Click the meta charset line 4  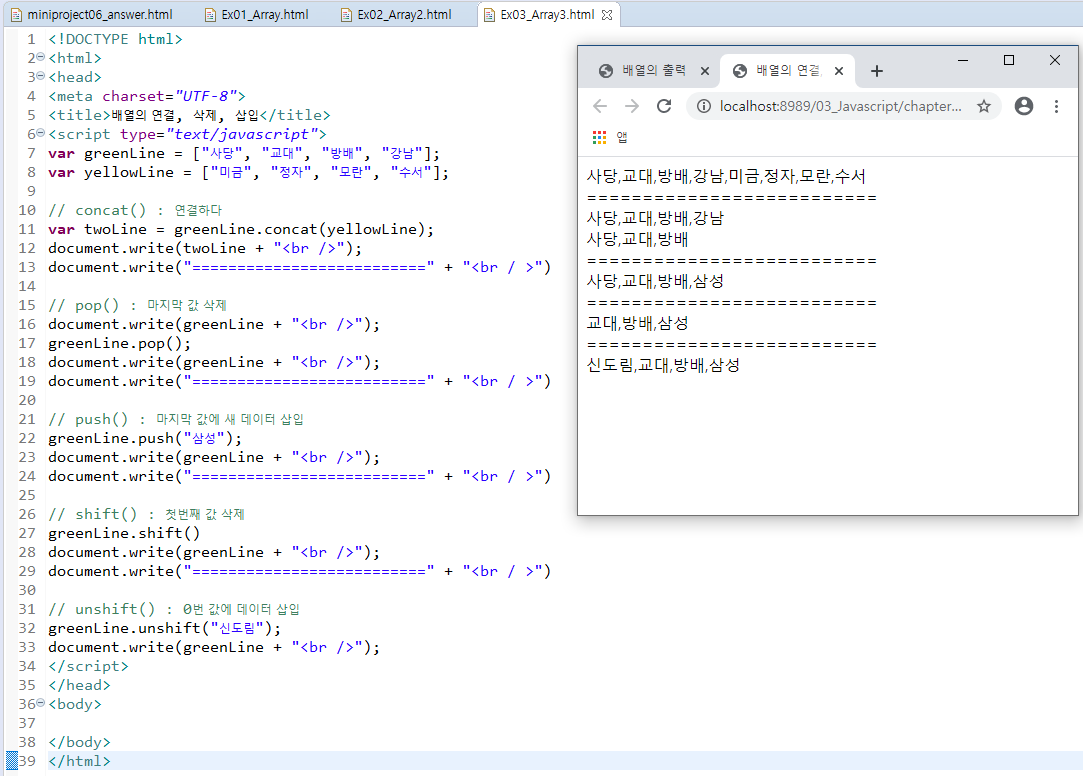click(146, 96)
